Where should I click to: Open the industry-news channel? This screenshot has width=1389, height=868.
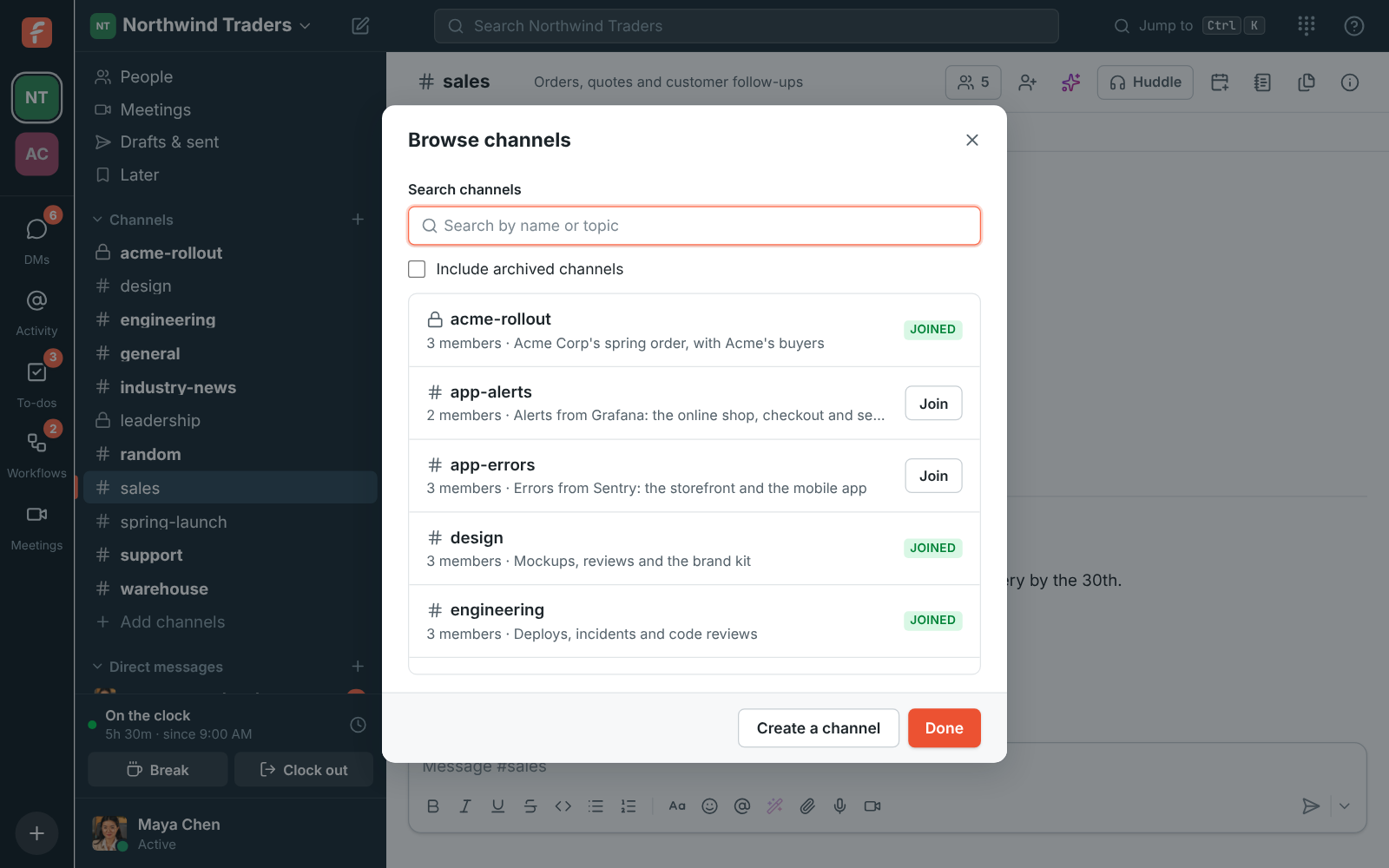click(x=230, y=387)
